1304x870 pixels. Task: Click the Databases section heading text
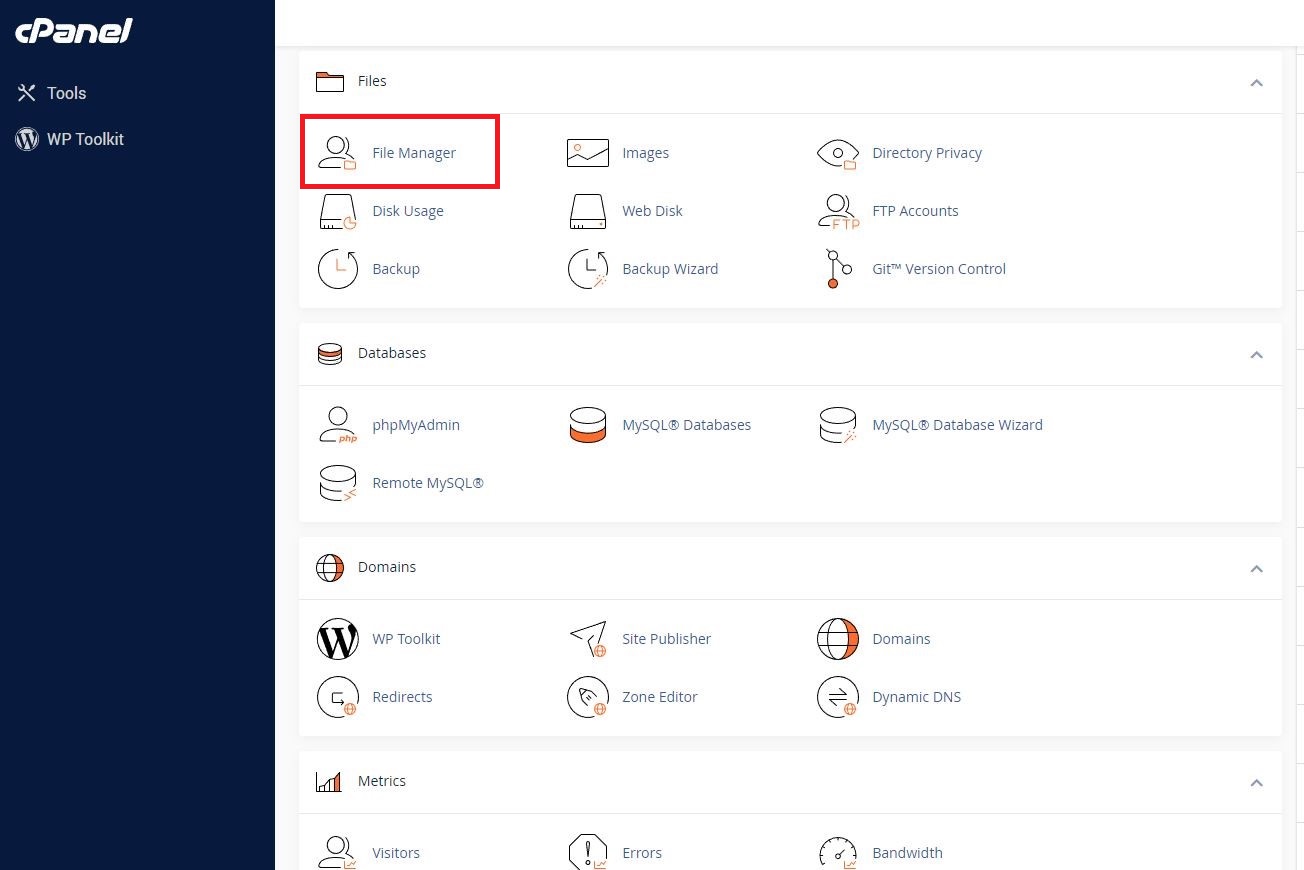pyautogui.click(x=392, y=353)
